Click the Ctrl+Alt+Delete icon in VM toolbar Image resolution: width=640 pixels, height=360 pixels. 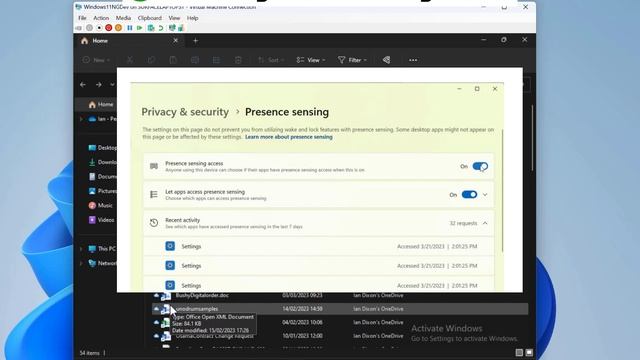[x=78, y=28]
